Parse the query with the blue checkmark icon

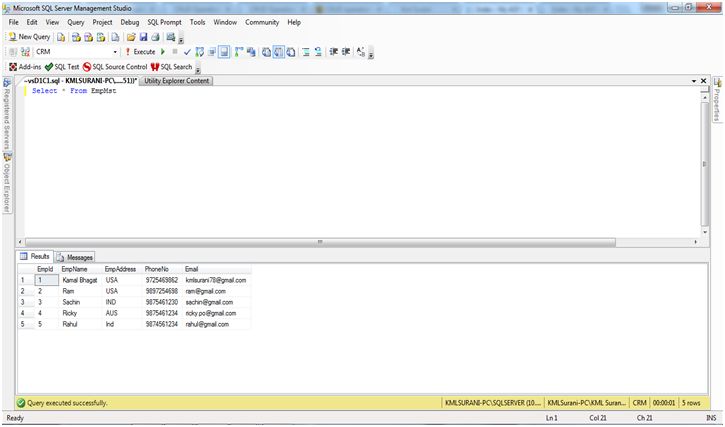[x=187, y=52]
